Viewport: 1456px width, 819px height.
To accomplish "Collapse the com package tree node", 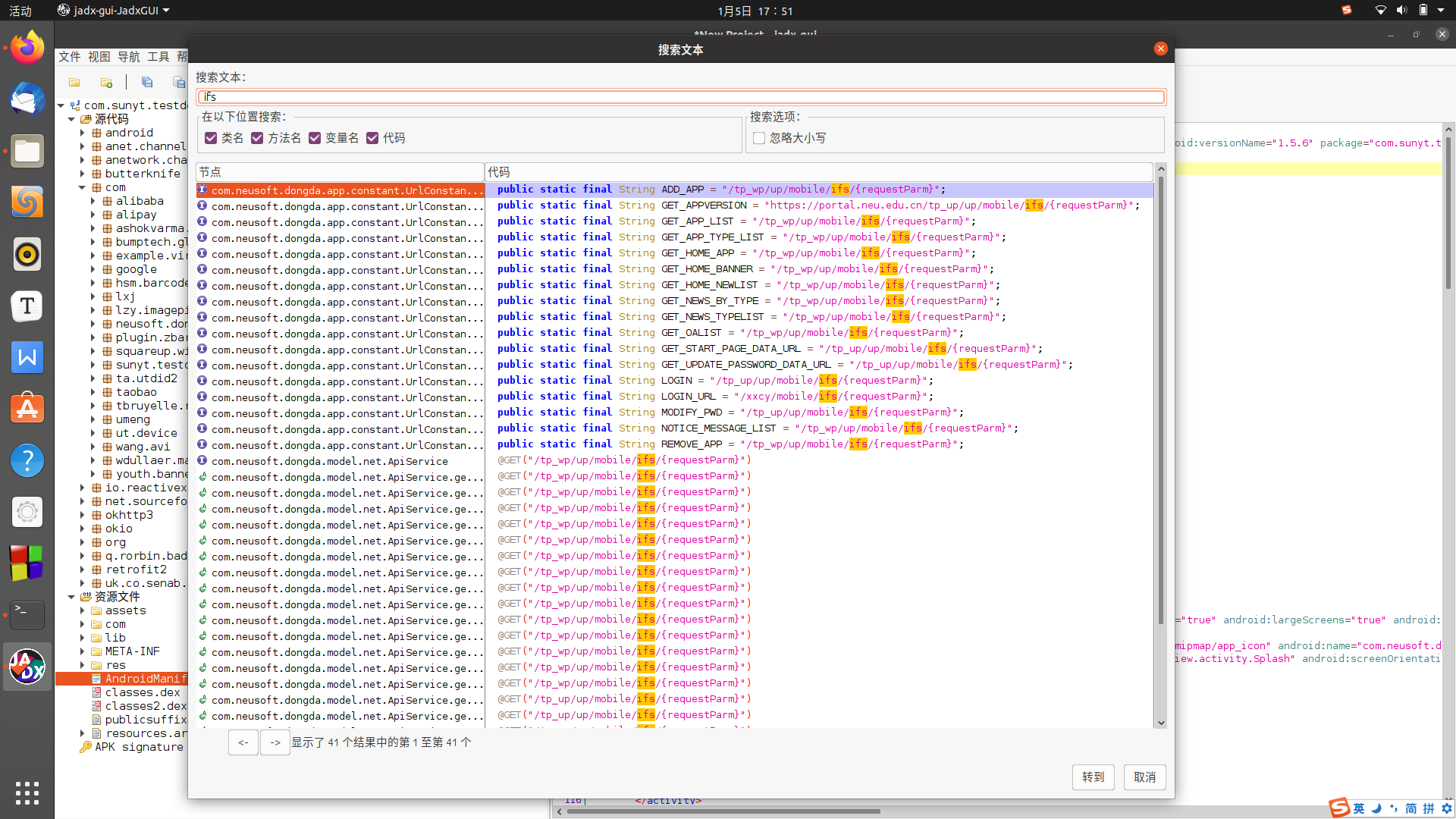I will tap(82, 187).
